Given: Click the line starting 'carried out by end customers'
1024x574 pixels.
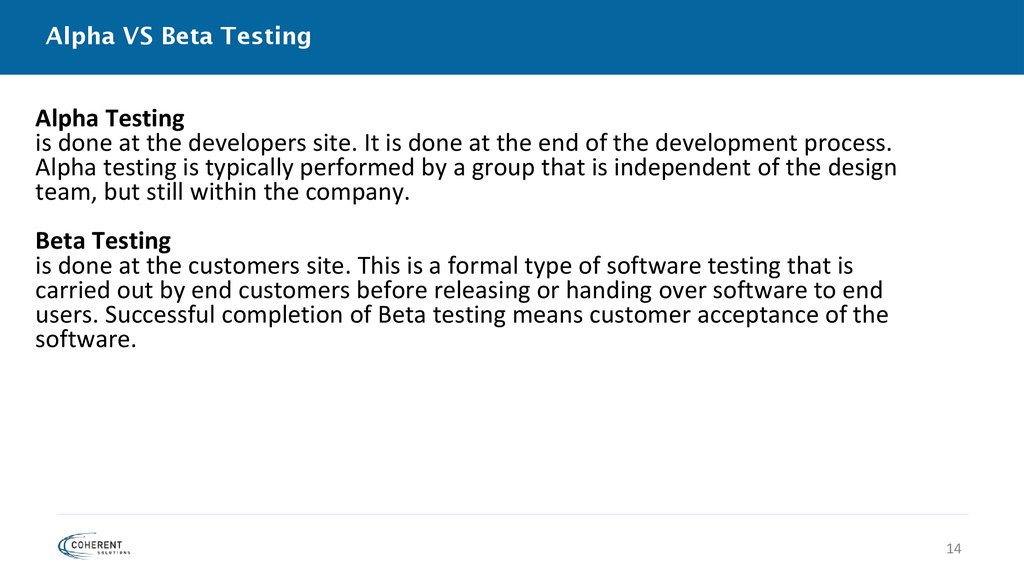Looking at the screenshot, I should pyautogui.click(x=460, y=290).
